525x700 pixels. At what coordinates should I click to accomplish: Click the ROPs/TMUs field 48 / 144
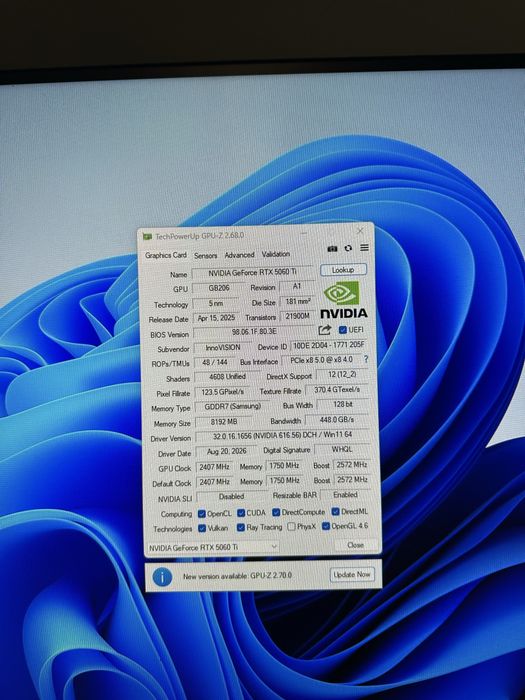[215, 362]
